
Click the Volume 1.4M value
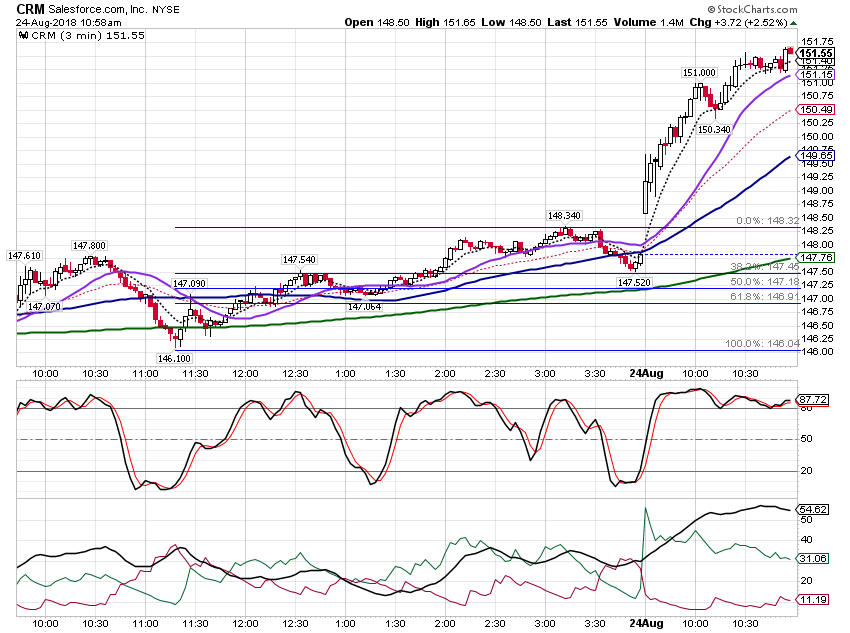(x=648, y=22)
